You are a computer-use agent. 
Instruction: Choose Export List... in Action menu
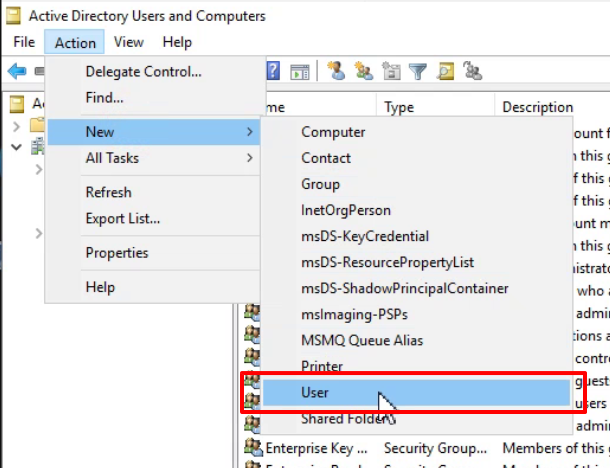(x=153, y=218)
